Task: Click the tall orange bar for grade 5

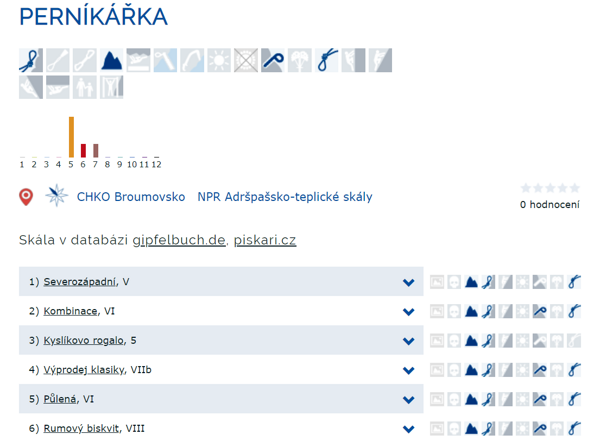Action: tap(71, 137)
